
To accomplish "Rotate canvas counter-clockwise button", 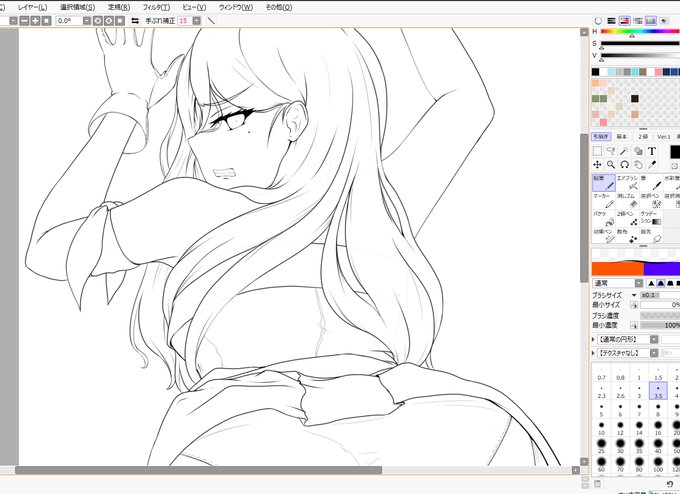I will click(98, 21).
